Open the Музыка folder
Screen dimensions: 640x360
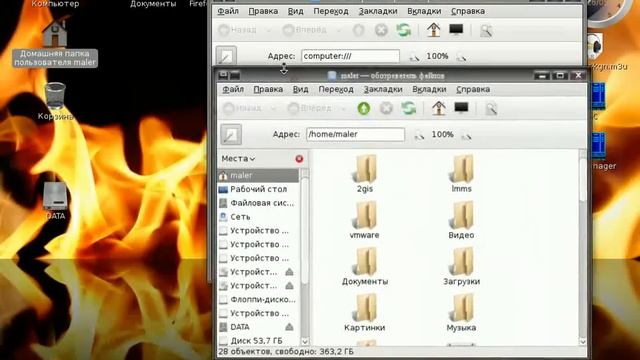462,312
